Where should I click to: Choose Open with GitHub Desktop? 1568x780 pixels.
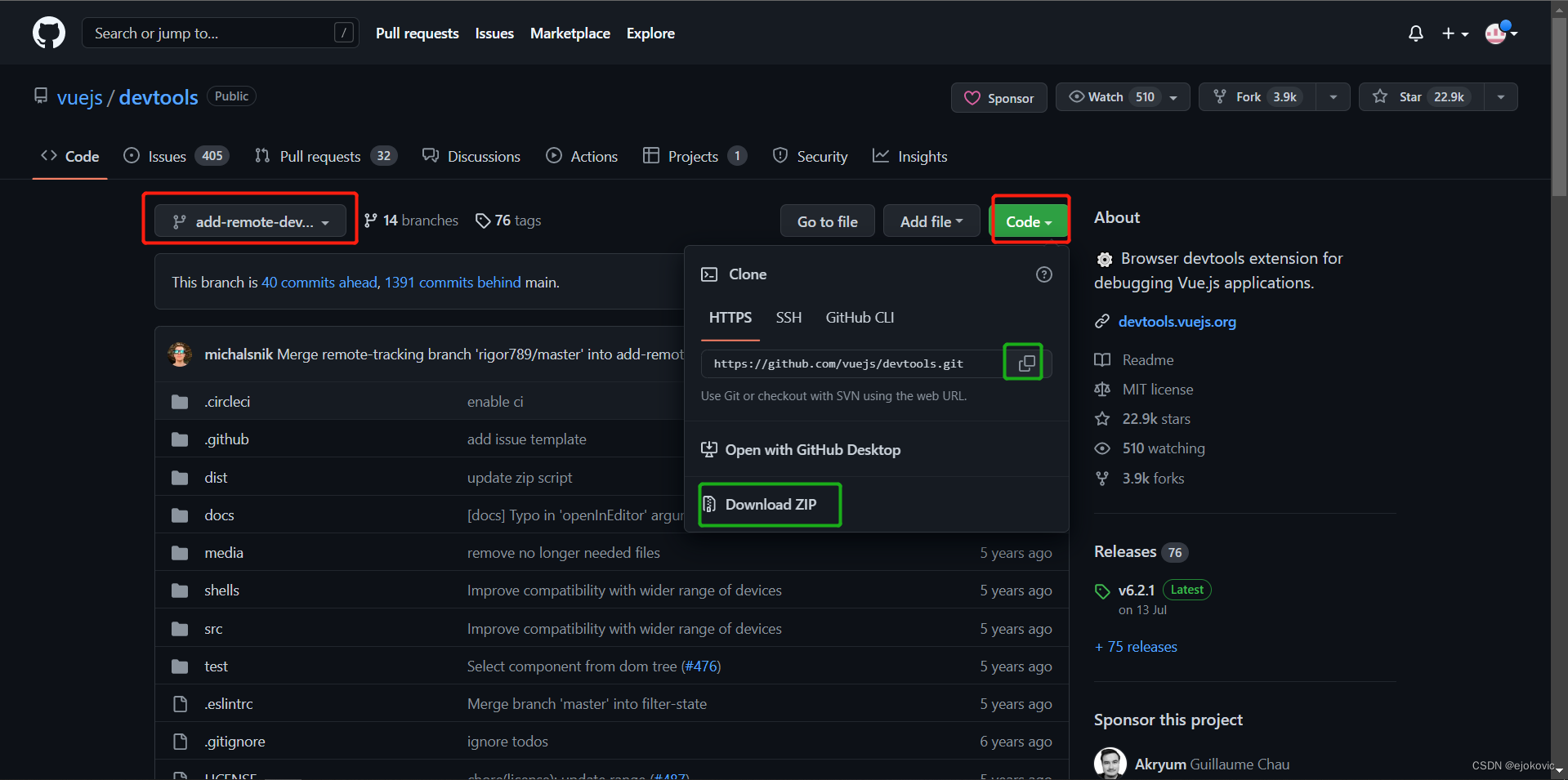[x=801, y=450]
